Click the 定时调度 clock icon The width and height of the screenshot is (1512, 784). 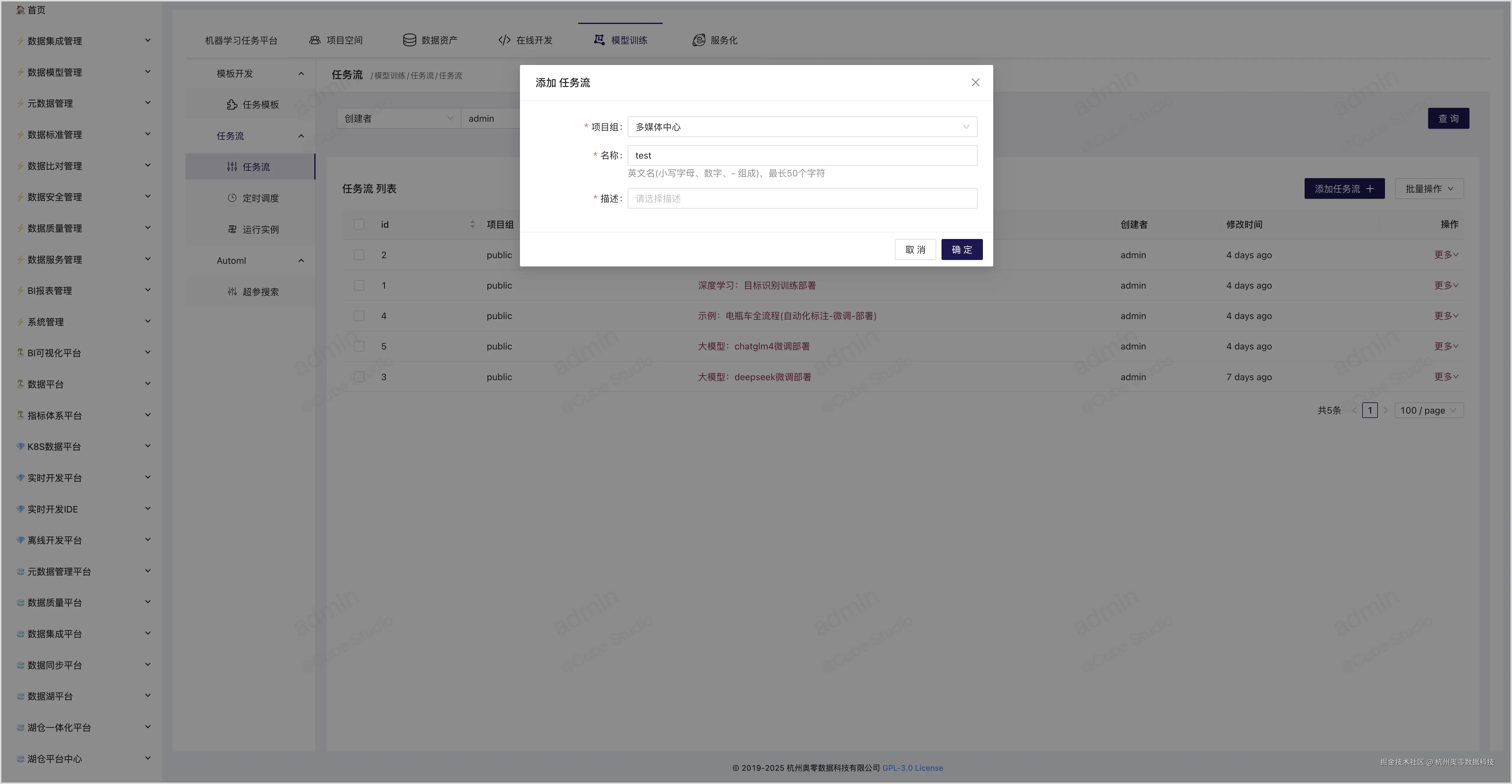pyautogui.click(x=232, y=198)
